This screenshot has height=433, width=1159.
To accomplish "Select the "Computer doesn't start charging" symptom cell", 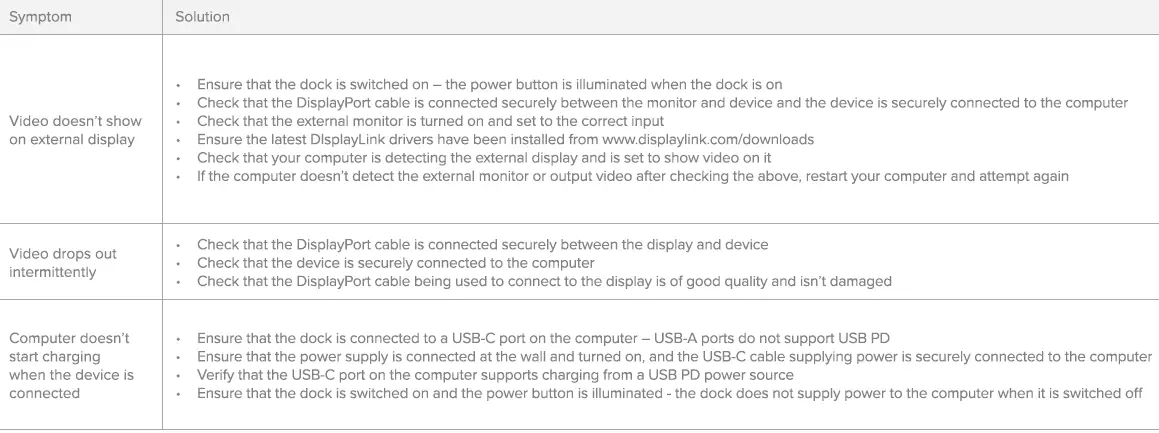I will [70, 366].
